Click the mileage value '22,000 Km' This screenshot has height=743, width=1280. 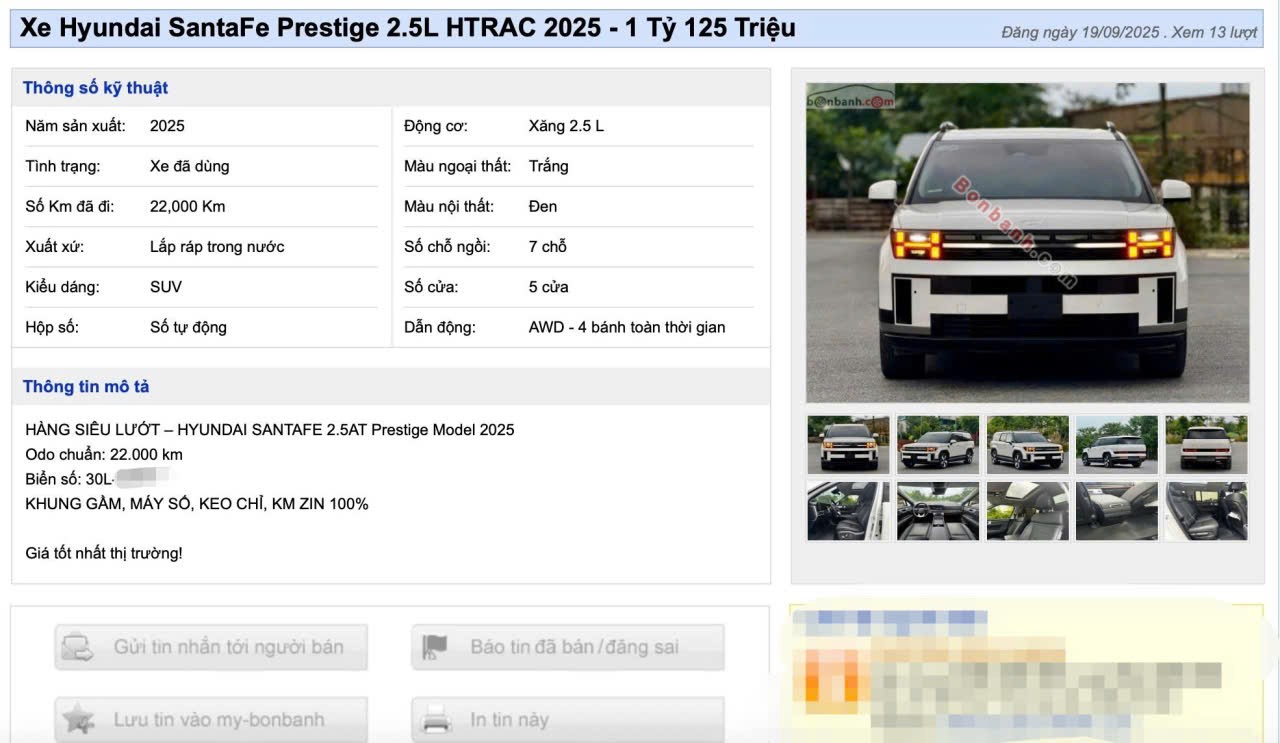(x=187, y=206)
